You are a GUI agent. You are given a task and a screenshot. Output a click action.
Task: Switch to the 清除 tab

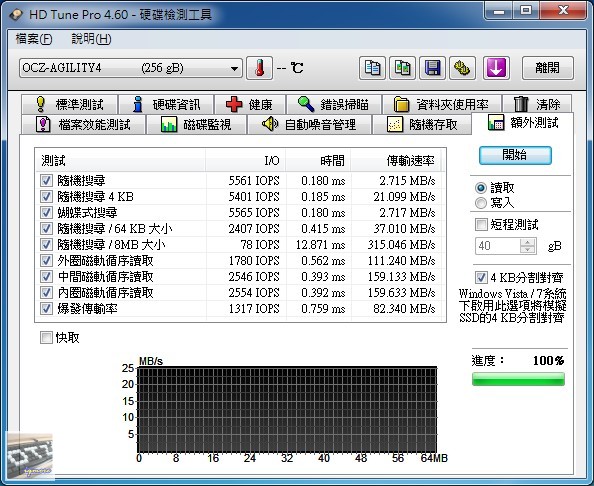pyautogui.click(x=537, y=104)
